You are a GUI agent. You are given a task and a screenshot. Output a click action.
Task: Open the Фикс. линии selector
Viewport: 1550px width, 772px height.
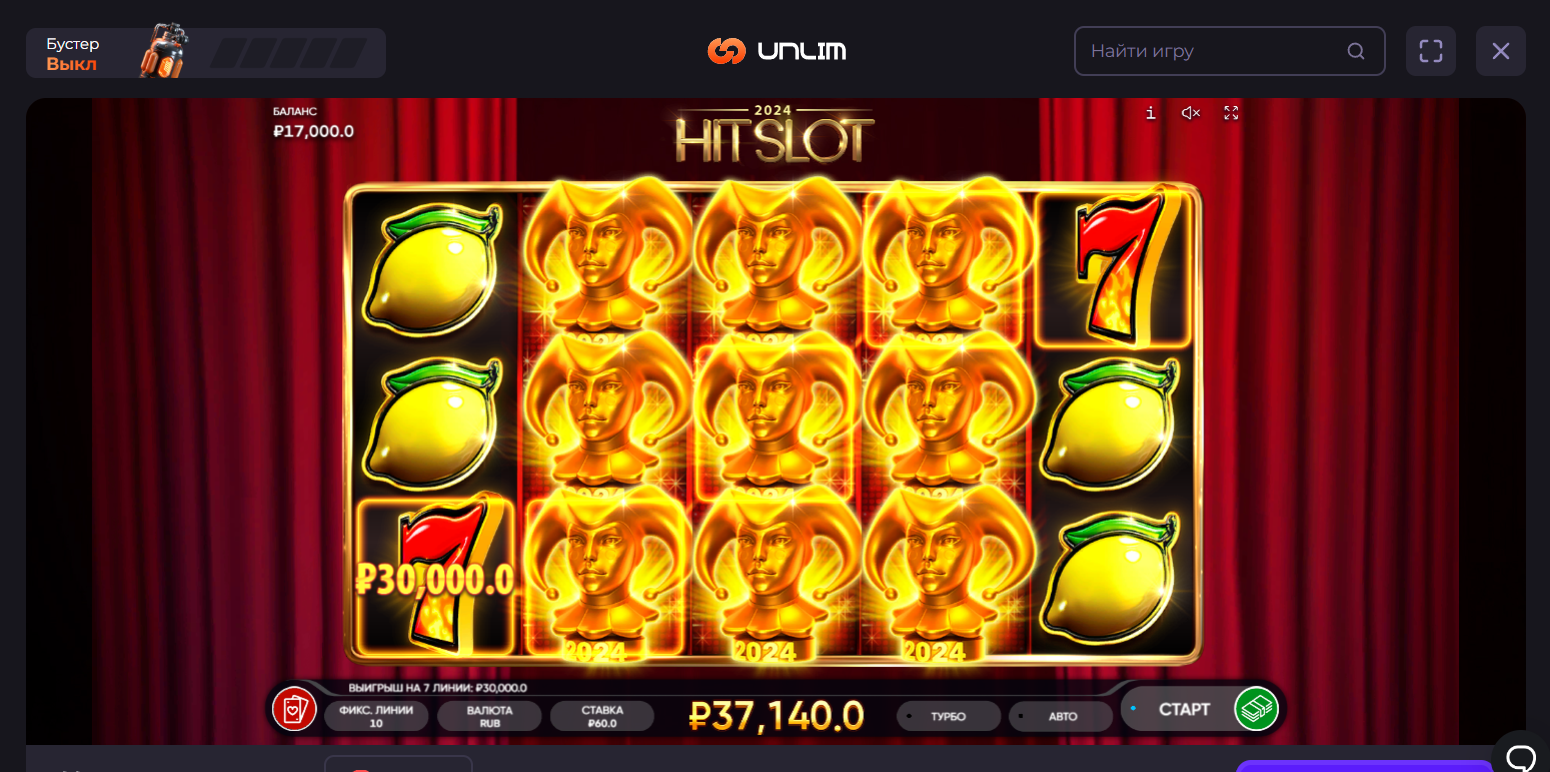pos(376,716)
